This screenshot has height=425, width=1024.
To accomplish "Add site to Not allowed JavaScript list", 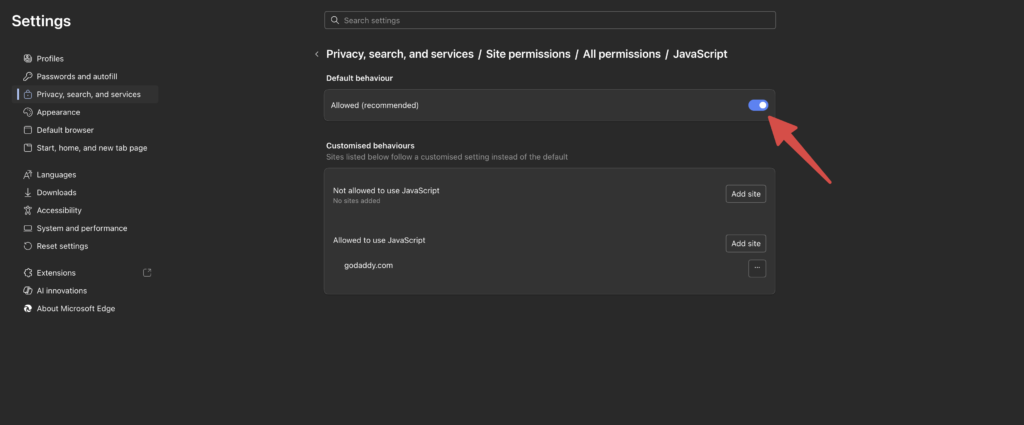I will [x=746, y=194].
